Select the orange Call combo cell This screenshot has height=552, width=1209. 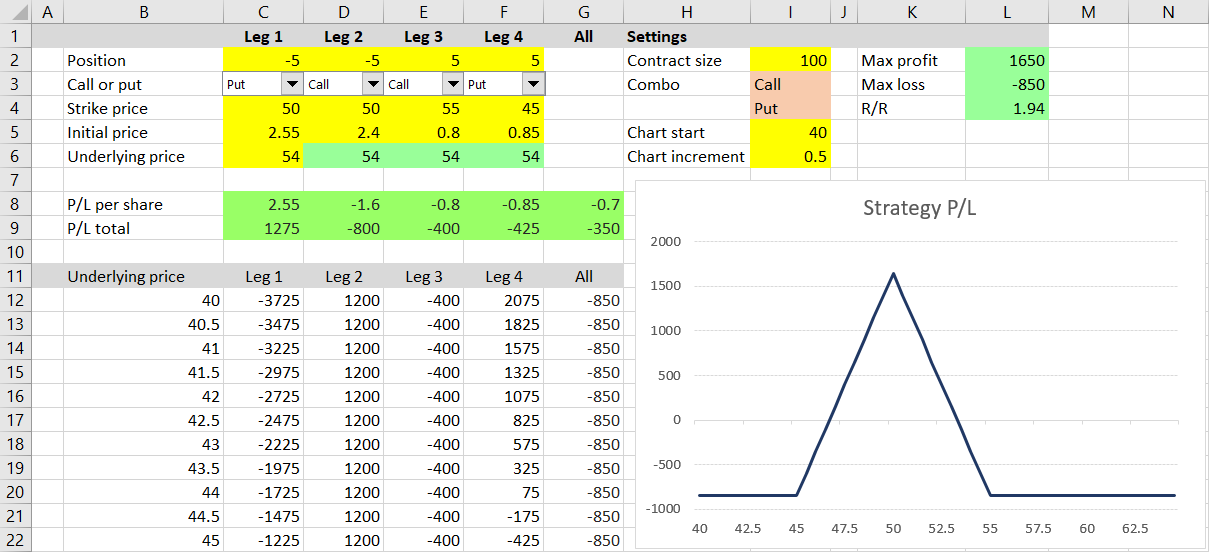click(x=790, y=85)
